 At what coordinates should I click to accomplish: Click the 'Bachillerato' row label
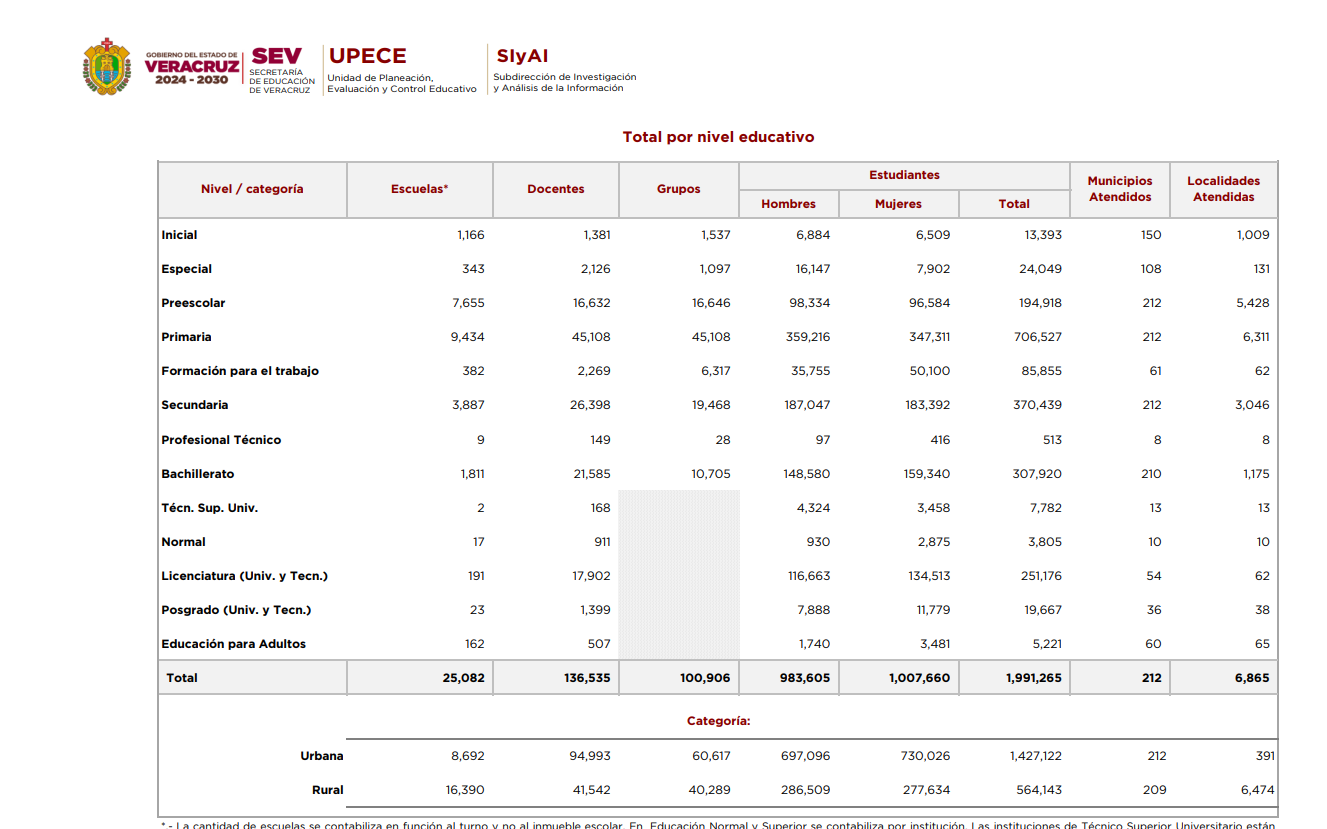coord(197,474)
